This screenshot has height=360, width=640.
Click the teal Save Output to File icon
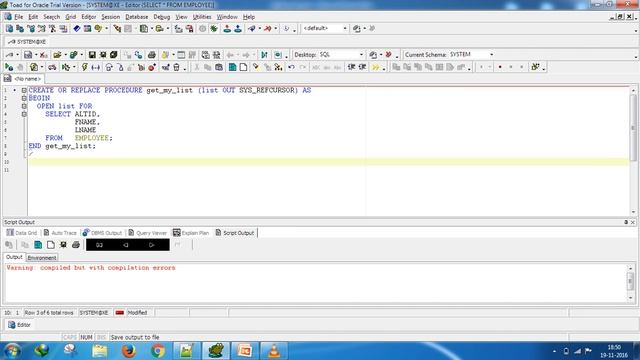click(38, 245)
